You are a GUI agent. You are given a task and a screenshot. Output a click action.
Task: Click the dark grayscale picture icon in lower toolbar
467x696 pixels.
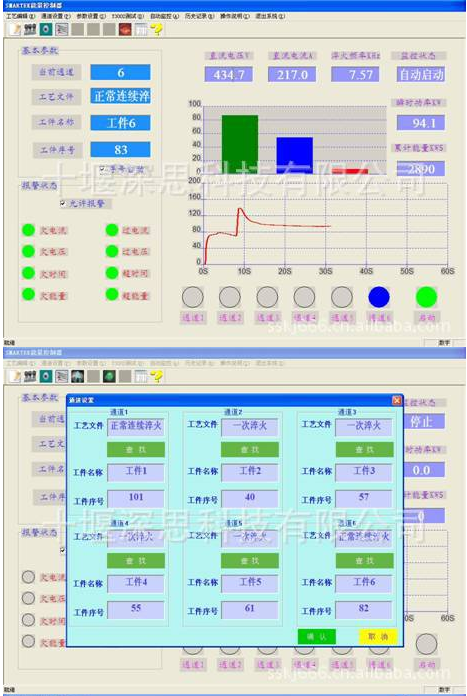click(77, 376)
